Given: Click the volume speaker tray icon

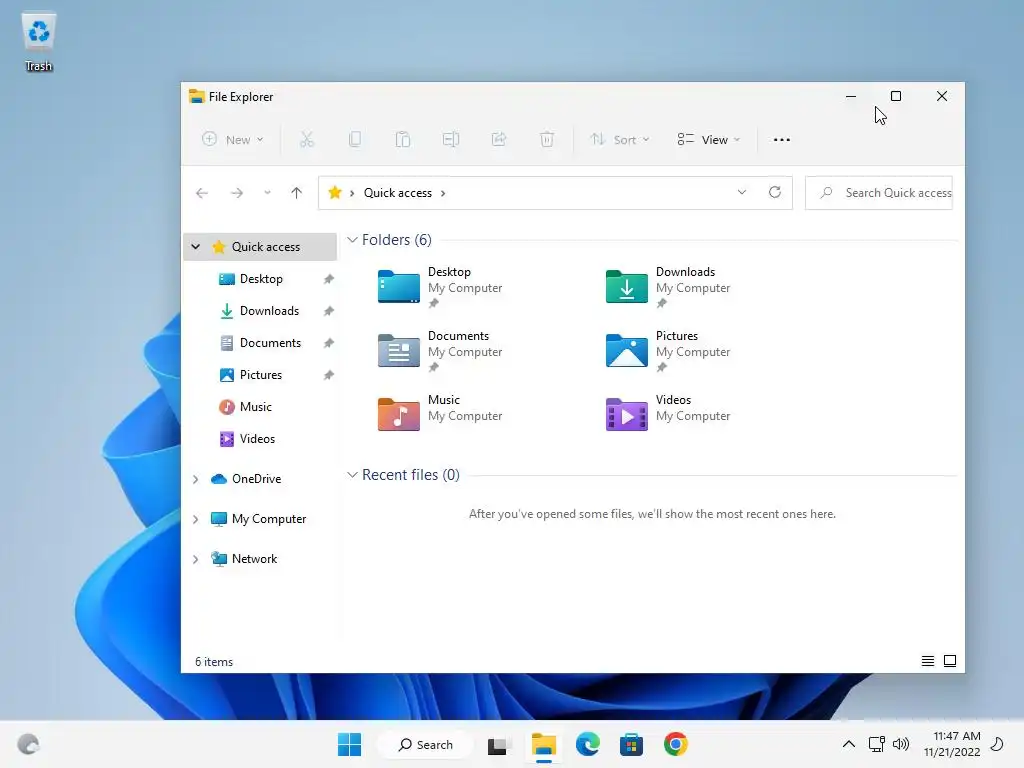Looking at the screenshot, I should [x=901, y=744].
